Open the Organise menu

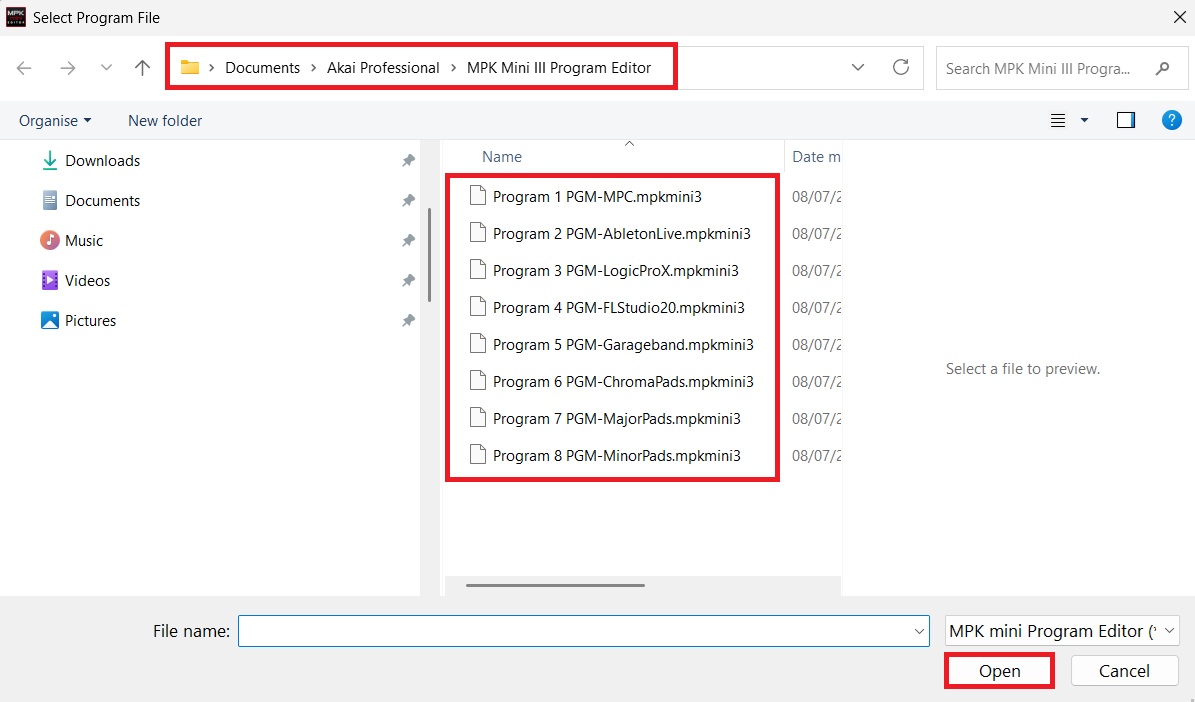pyautogui.click(x=55, y=120)
